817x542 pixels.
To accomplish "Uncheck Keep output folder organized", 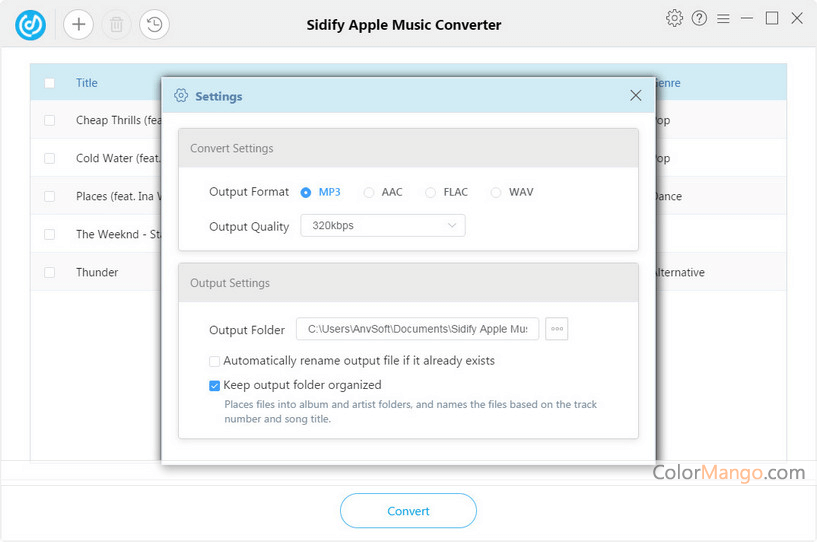I will pos(215,385).
